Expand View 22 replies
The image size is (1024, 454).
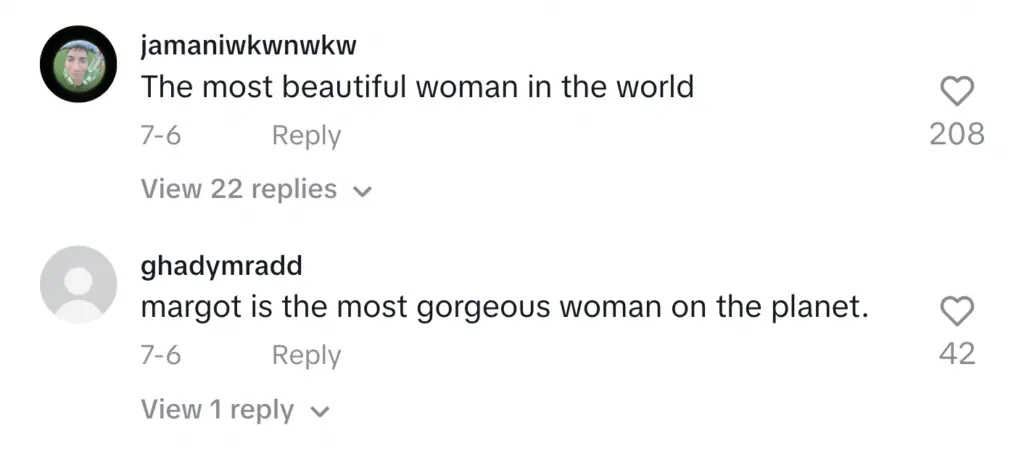pos(239,189)
